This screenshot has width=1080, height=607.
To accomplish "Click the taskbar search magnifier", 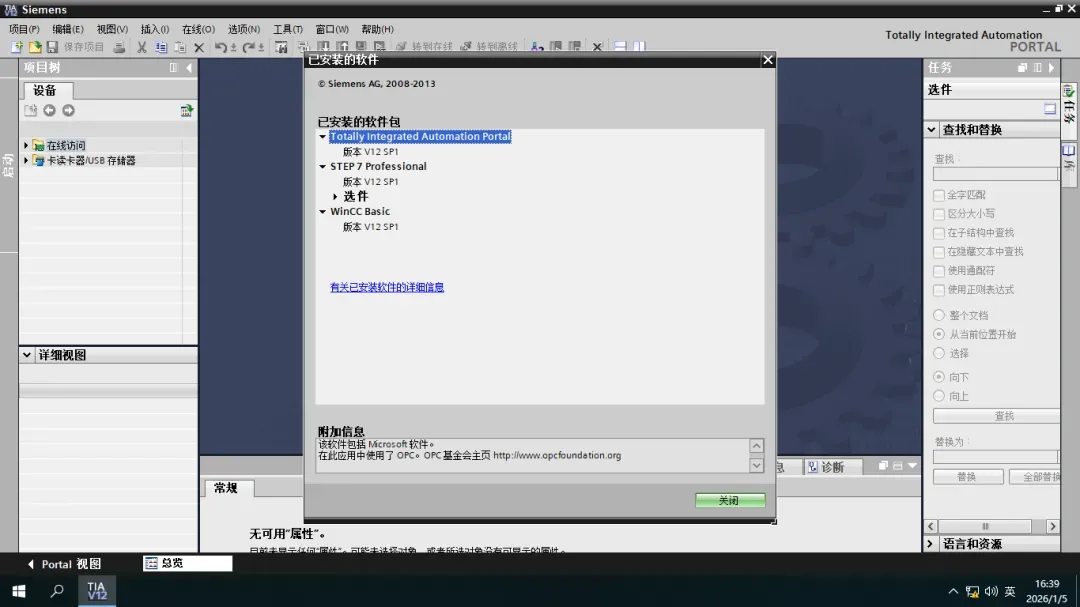I will pos(57,591).
